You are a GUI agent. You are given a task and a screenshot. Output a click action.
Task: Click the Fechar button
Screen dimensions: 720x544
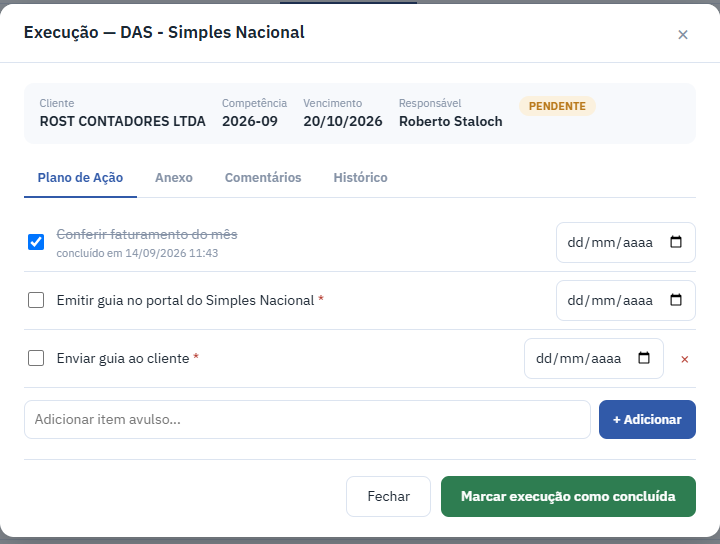388,496
